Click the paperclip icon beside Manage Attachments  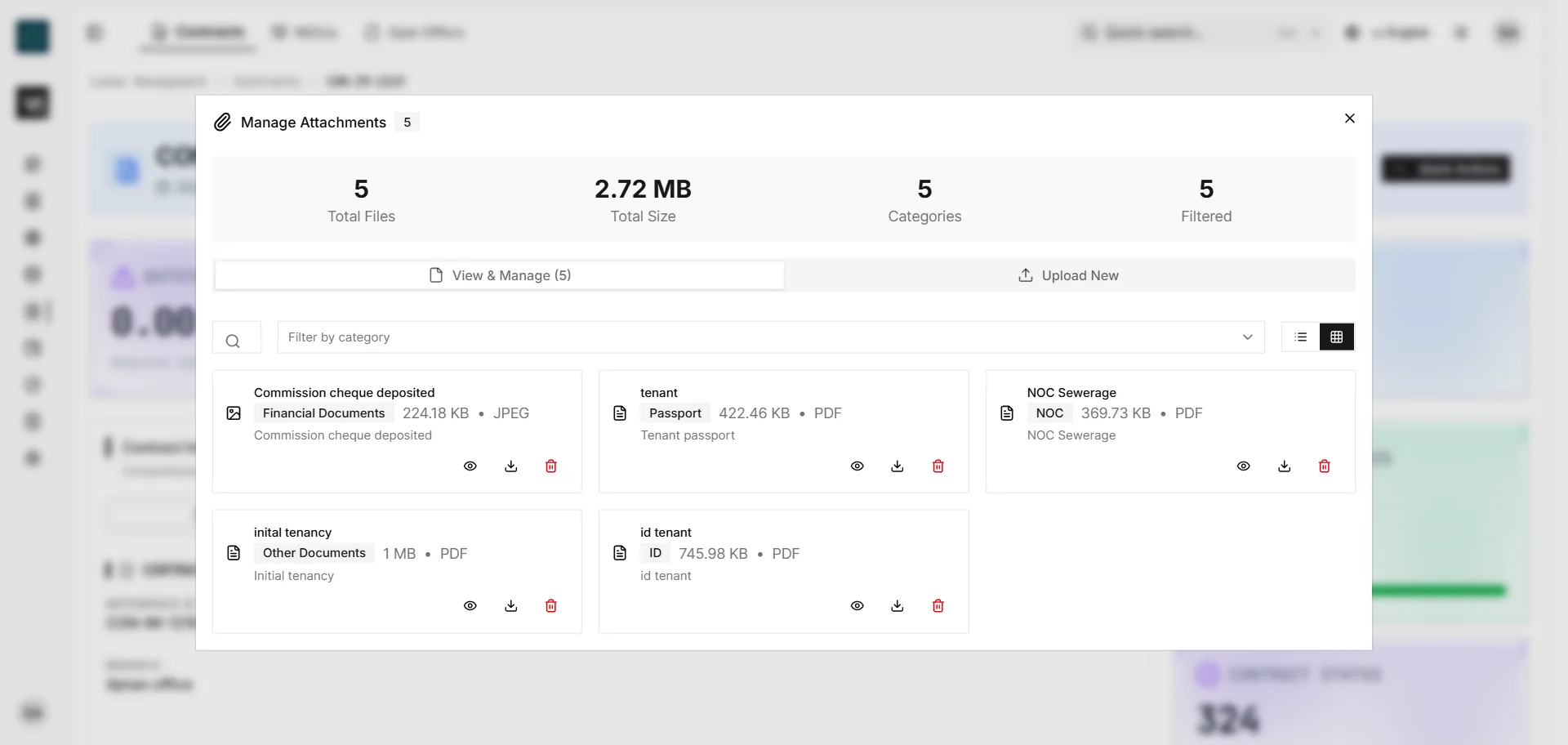[x=221, y=122]
